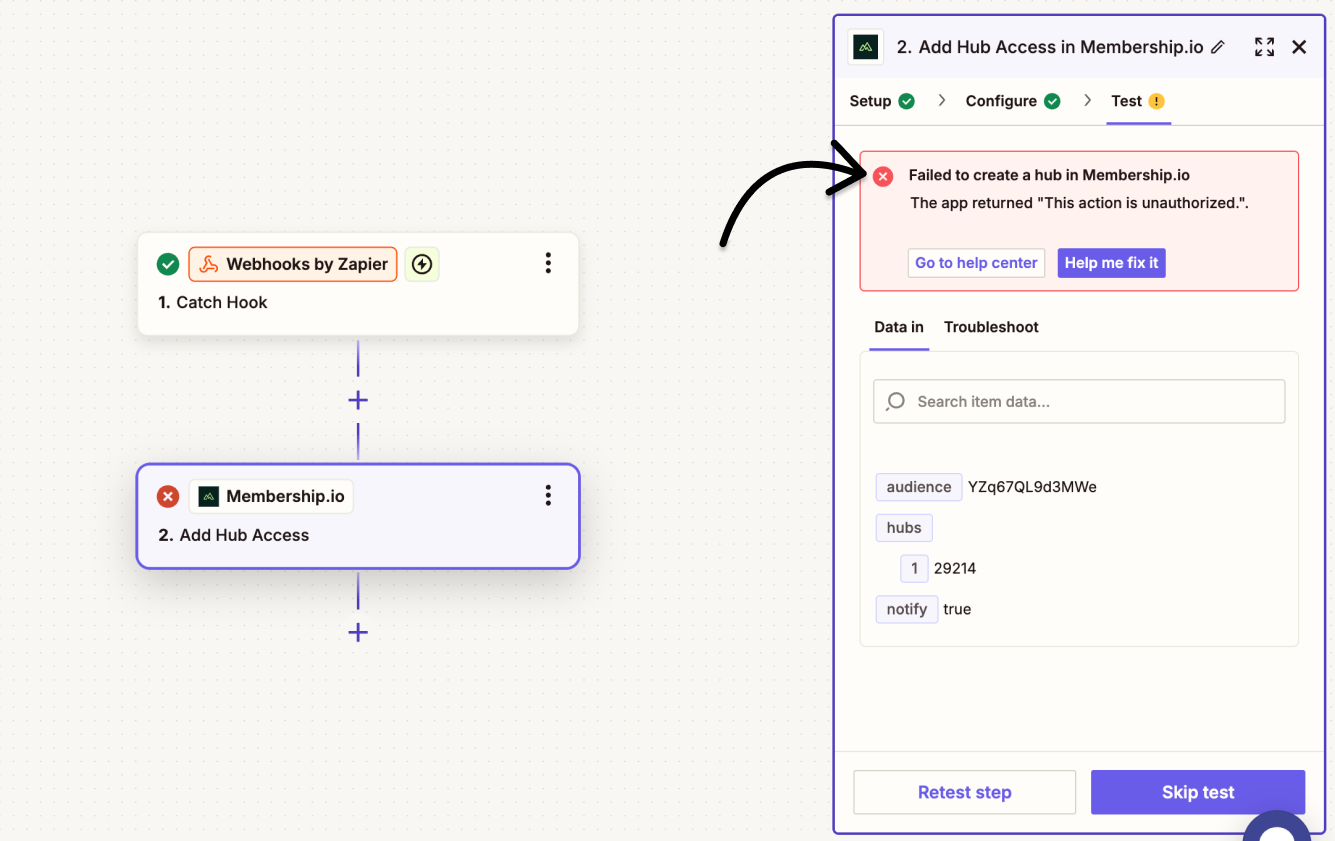Select the Data in tab
The image size is (1335, 841).
click(x=898, y=327)
